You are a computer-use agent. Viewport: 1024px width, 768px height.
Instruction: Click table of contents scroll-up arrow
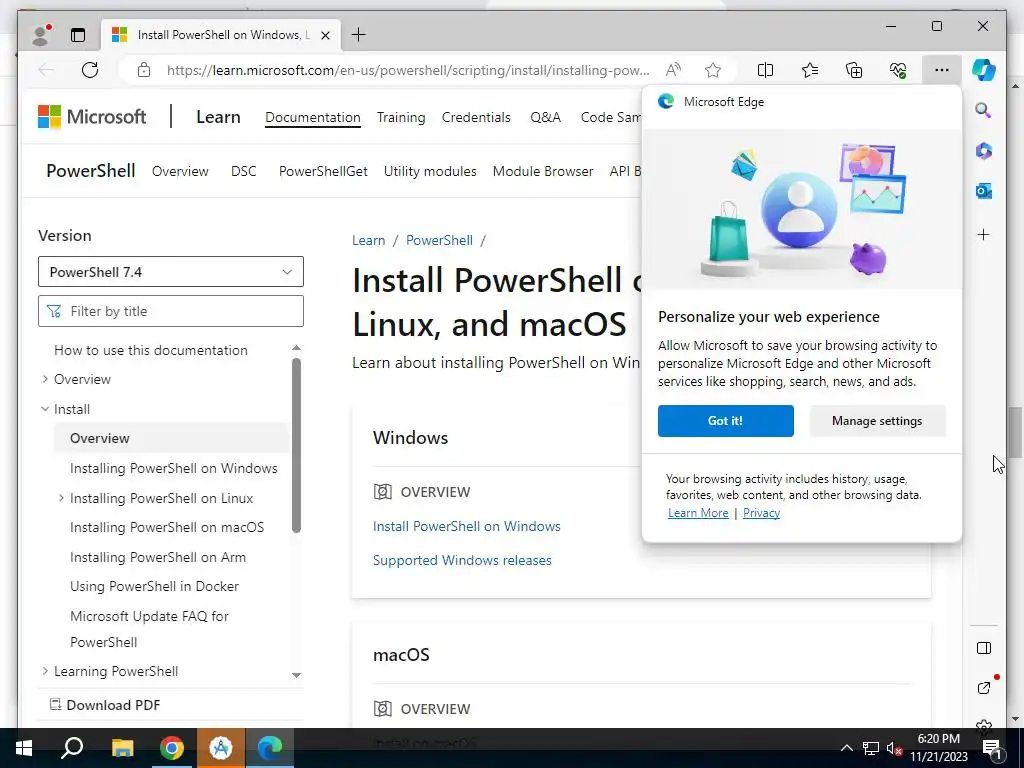click(x=296, y=348)
